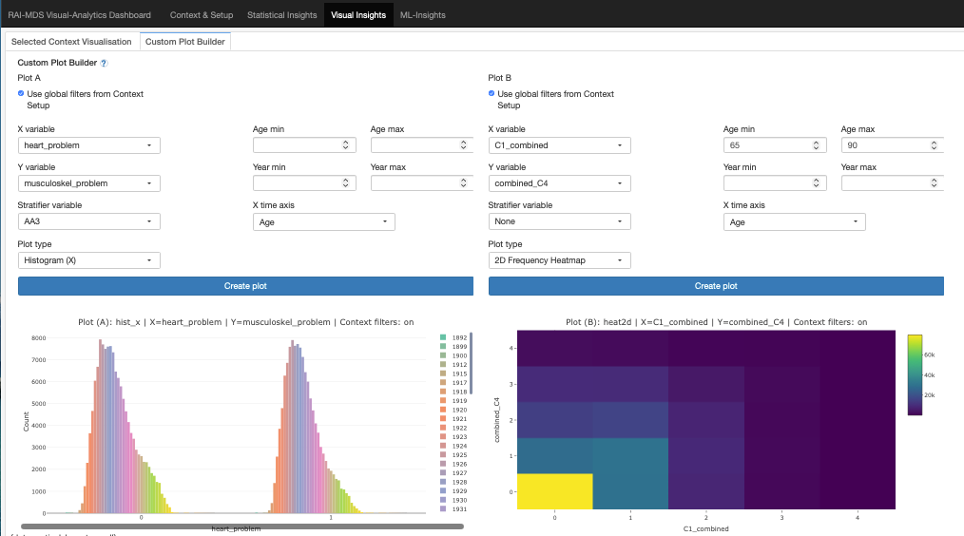
Task: Open Plot B Plot type 2D Frequency Heatmap dropdown
Action: point(559,261)
